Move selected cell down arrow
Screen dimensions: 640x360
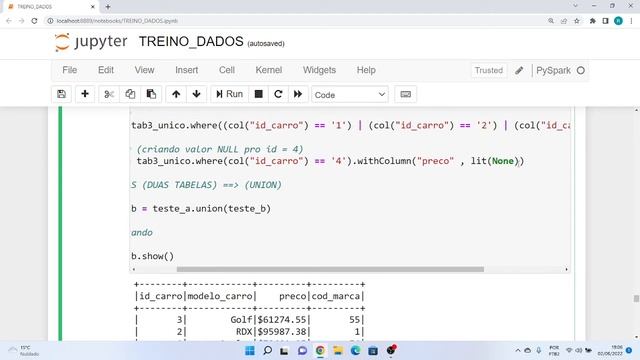(196, 94)
